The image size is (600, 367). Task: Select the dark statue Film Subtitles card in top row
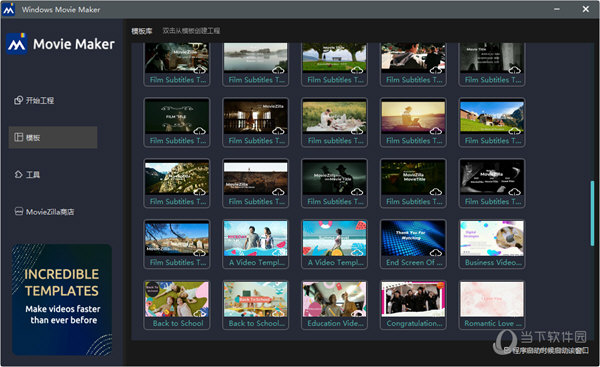492,64
